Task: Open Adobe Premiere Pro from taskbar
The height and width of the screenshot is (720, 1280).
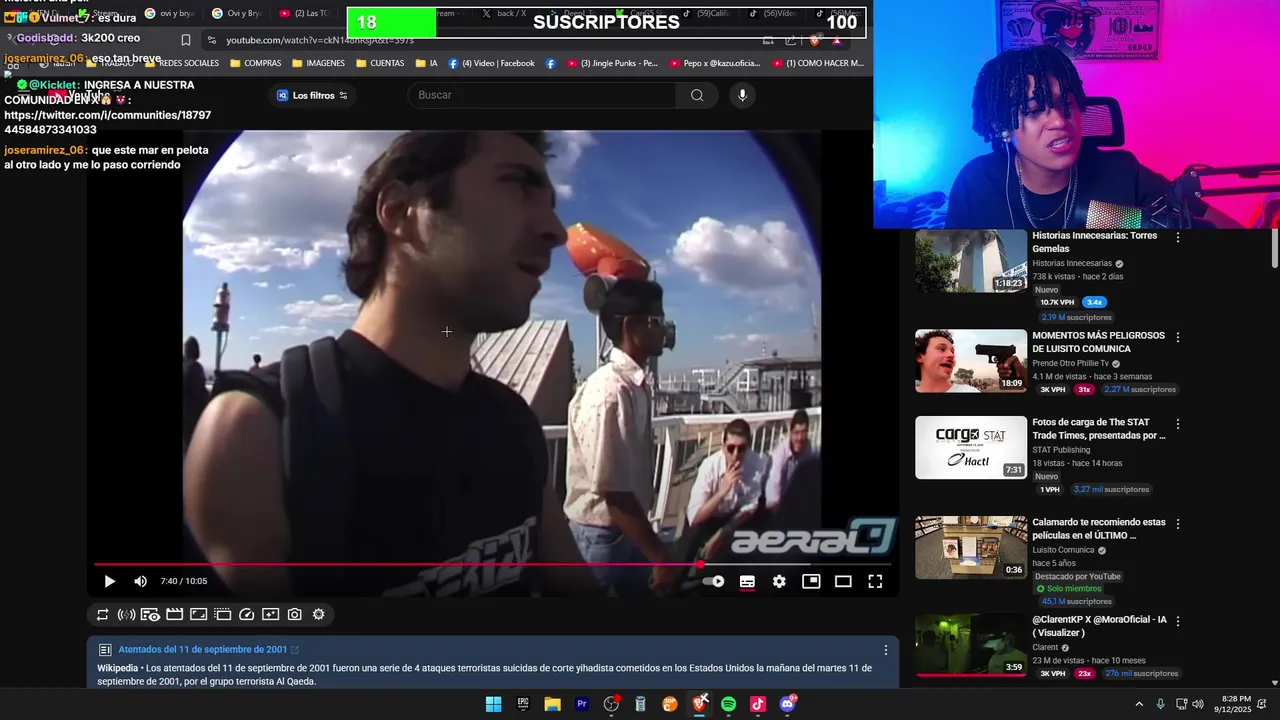Action: click(x=581, y=704)
